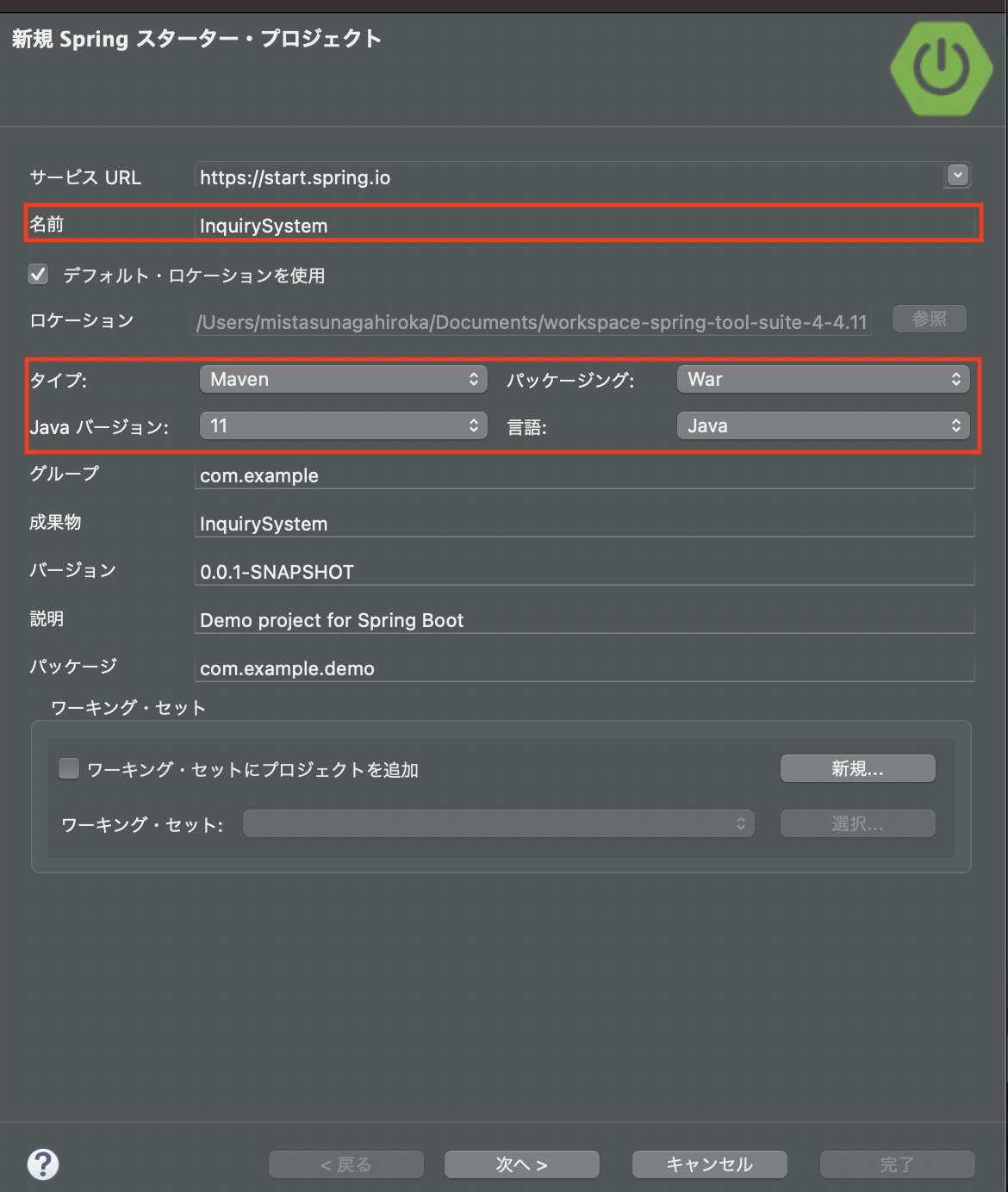Click the バージョン field showing 0.0.1-SNAPSHOT

[517, 571]
